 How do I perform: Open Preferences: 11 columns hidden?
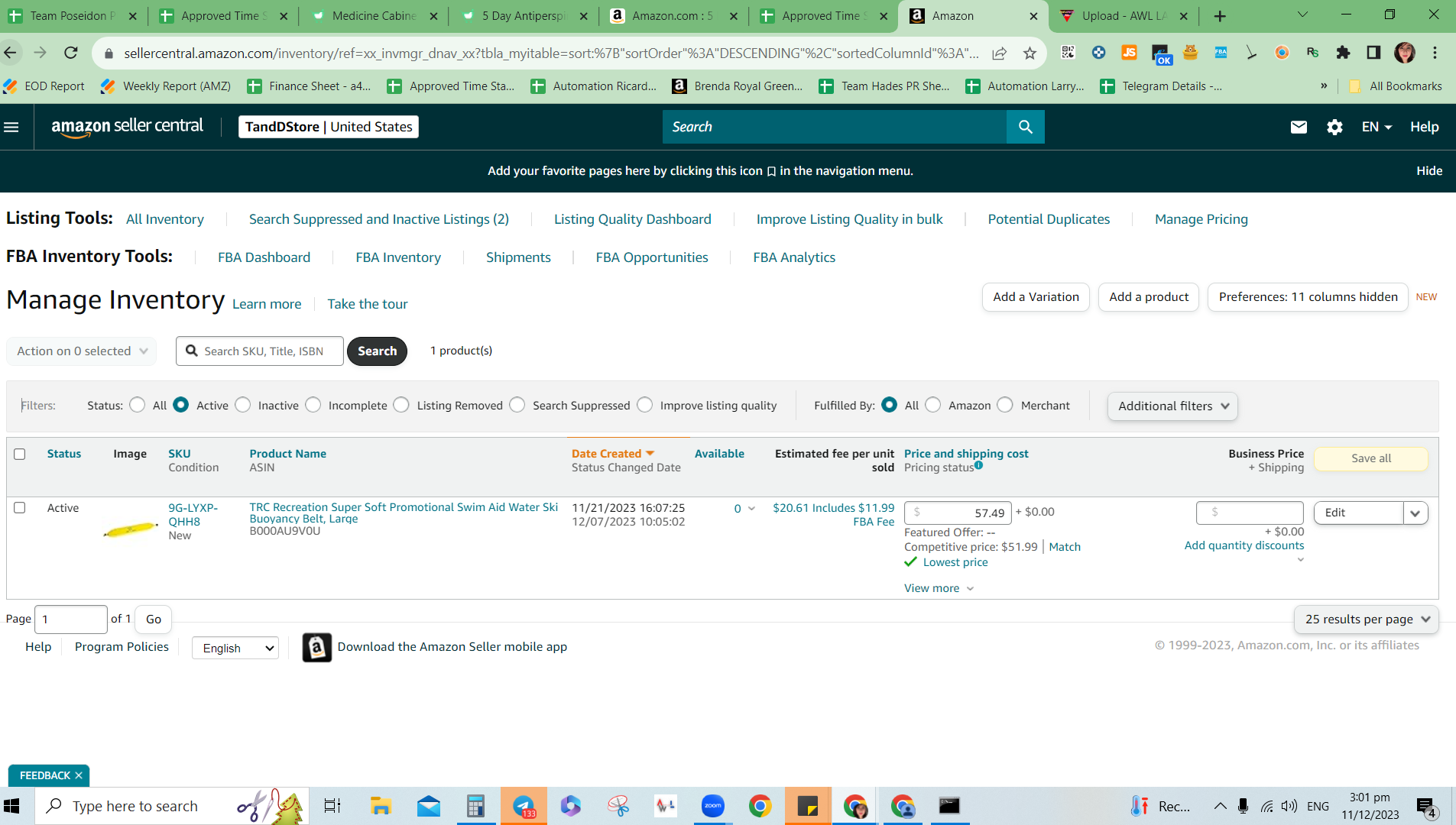[x=1308, y=297]
